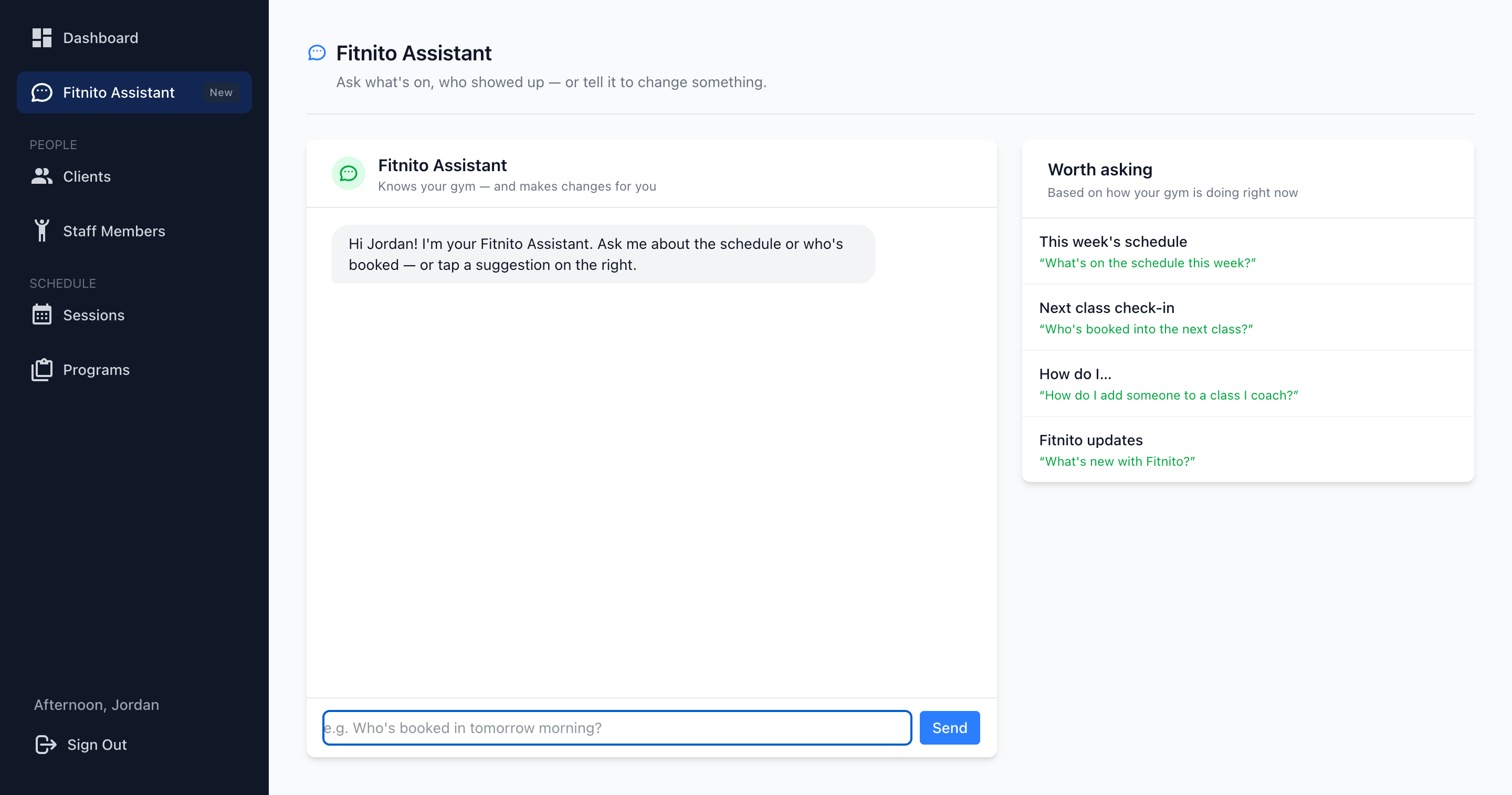Click the New badge on Fitnito Assistant
Viewport: 1512px width, 795px height.
click(220, 93)
